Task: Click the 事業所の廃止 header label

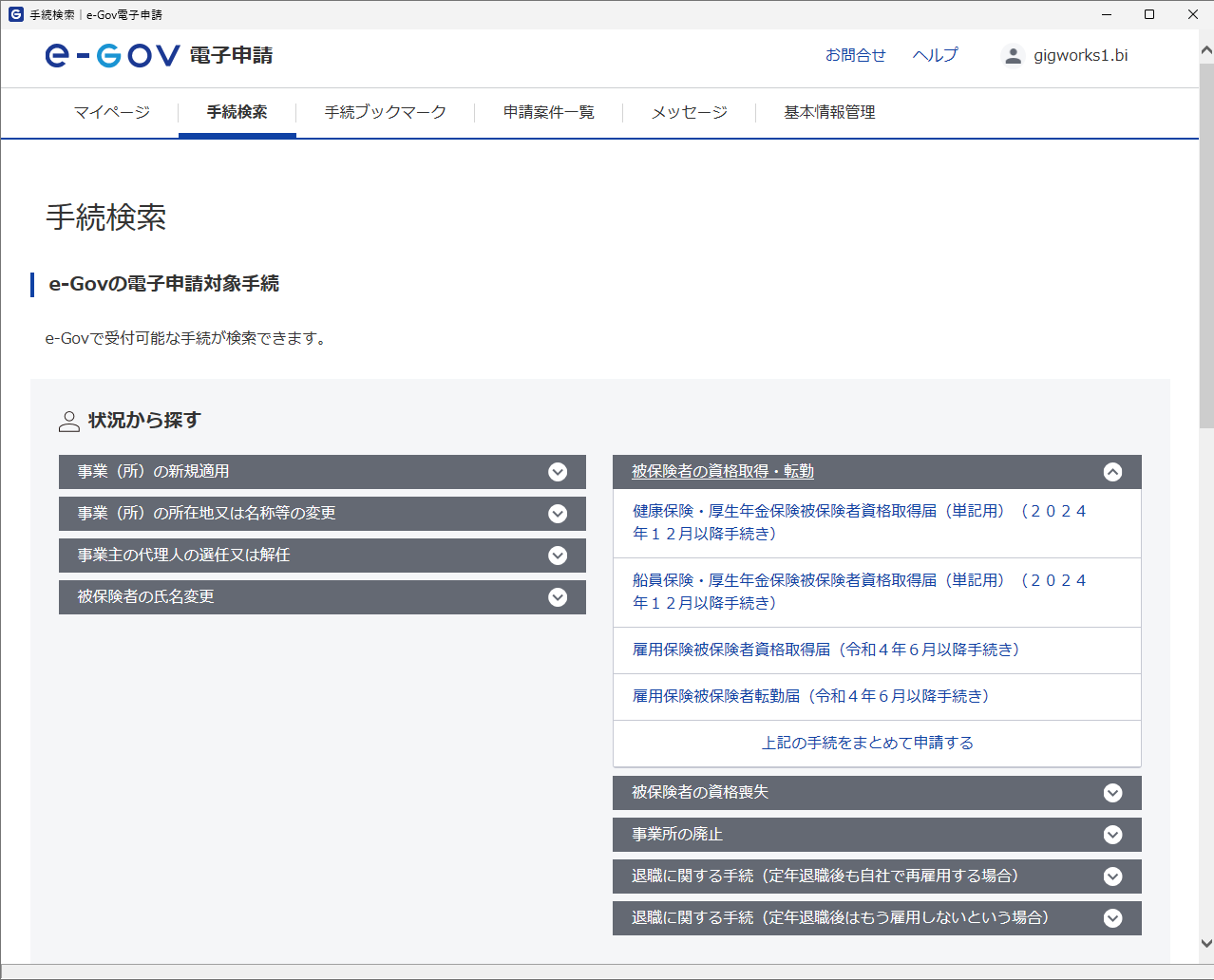Action: pos(677,834)
